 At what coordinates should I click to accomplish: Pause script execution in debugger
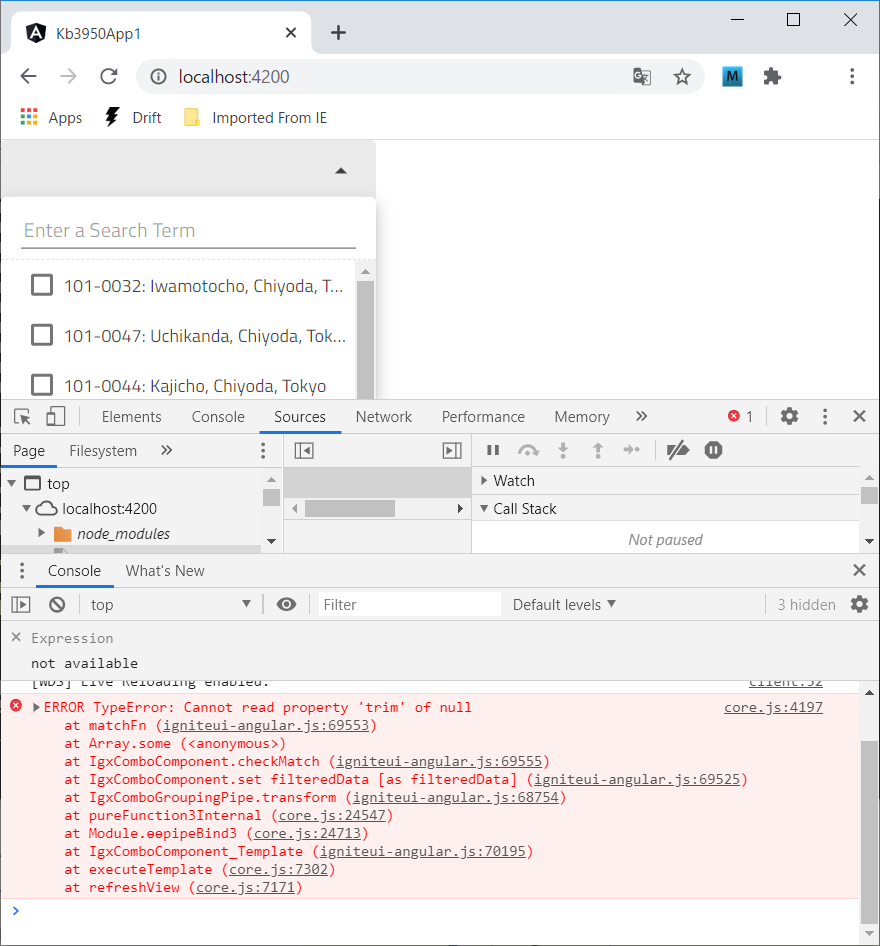492,450
